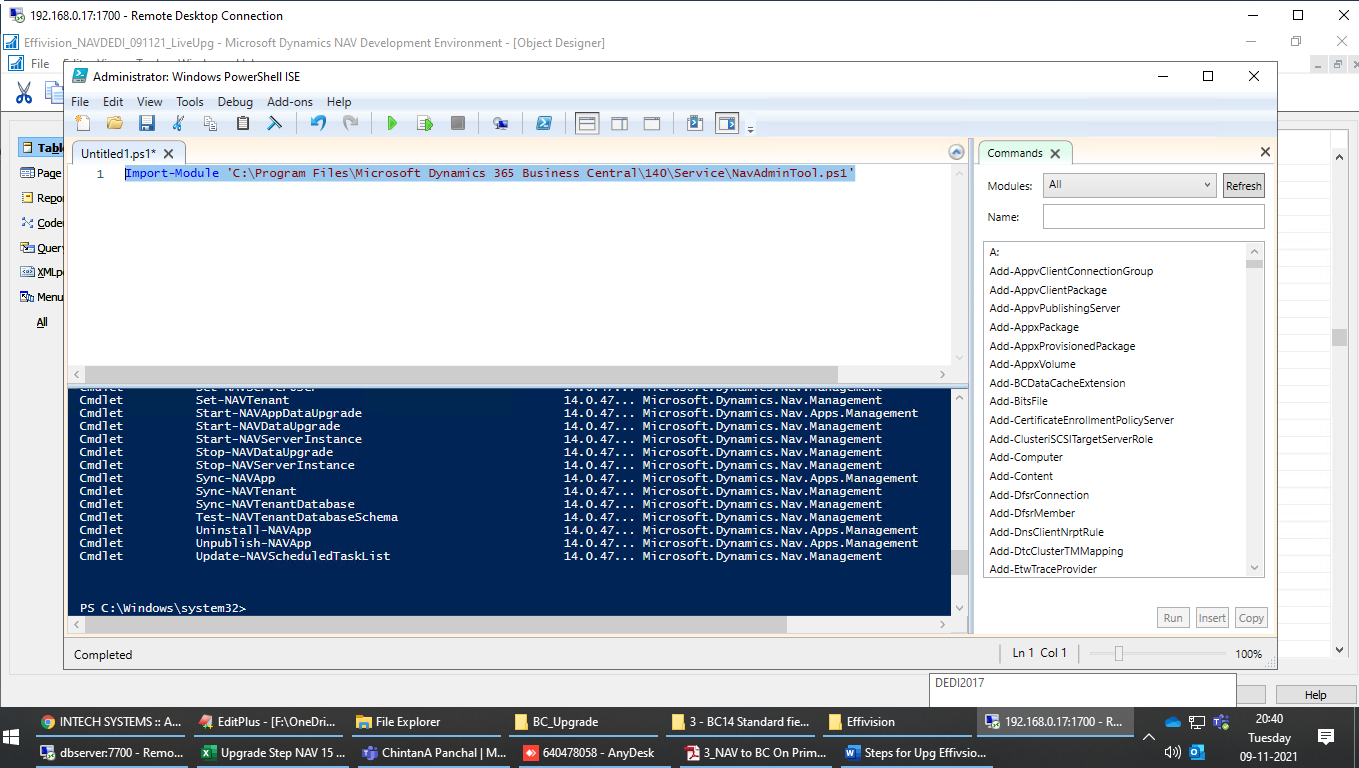
Task: Open the Debug menu
Action: [236, 102]
